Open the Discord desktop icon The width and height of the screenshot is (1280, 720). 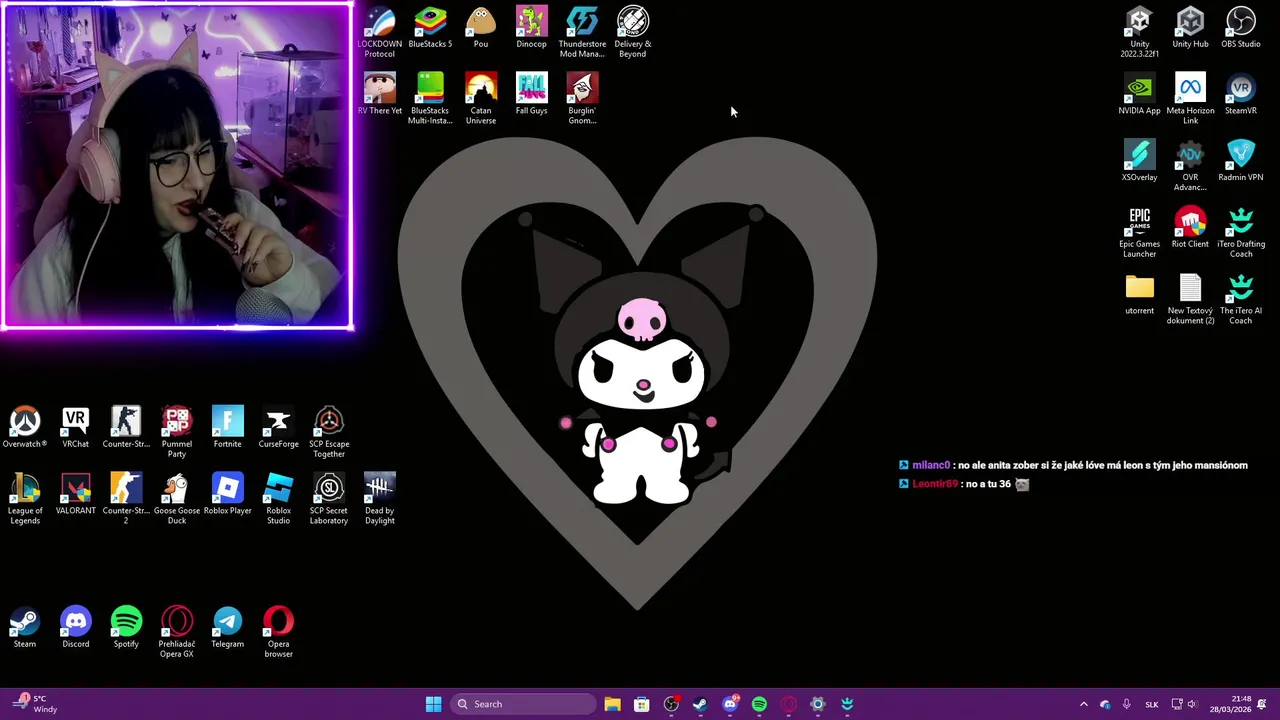pyautogui.click(x=75, y=628)
